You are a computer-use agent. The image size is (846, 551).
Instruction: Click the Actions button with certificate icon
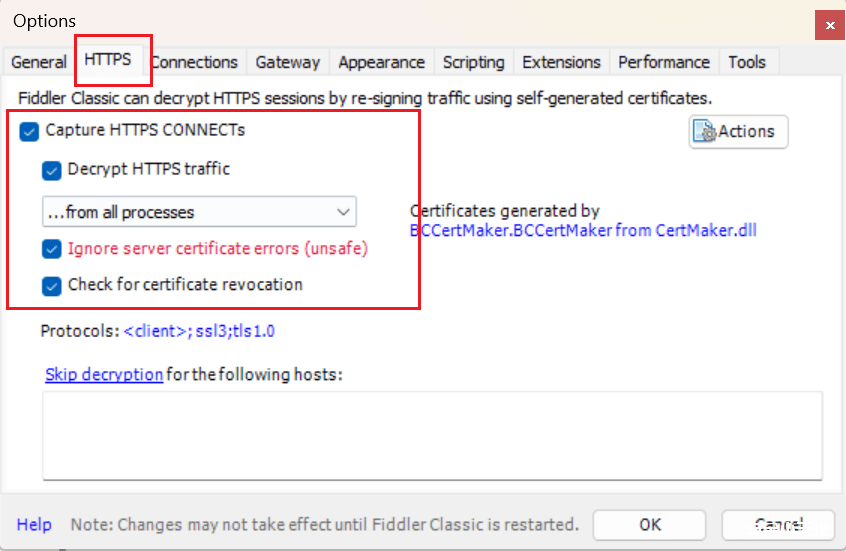[738, 132]
